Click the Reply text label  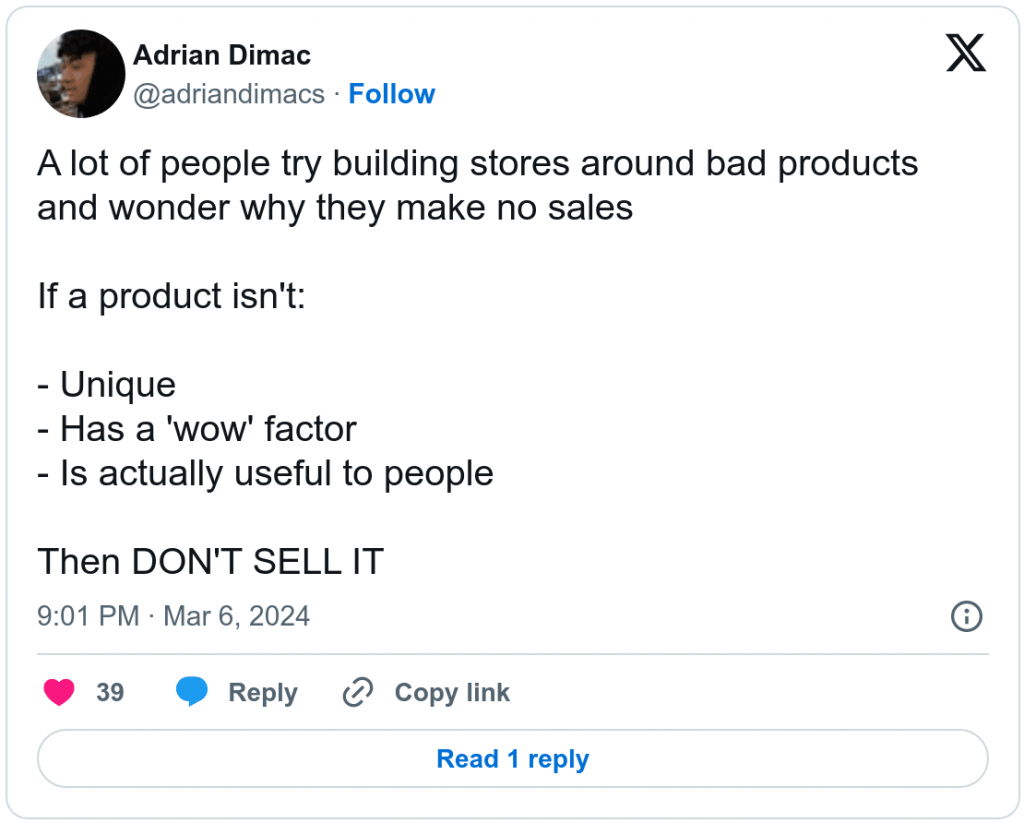click(262, 692)
